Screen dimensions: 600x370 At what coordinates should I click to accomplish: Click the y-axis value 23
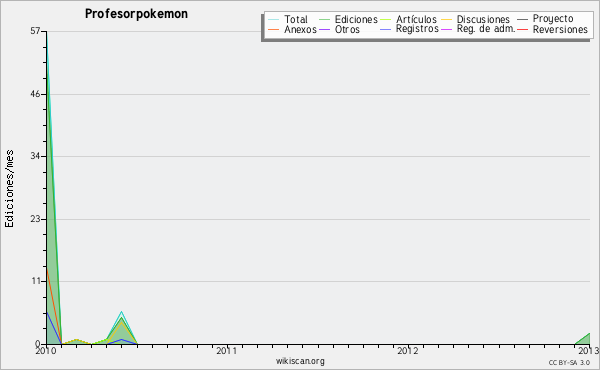click(35, 219)
